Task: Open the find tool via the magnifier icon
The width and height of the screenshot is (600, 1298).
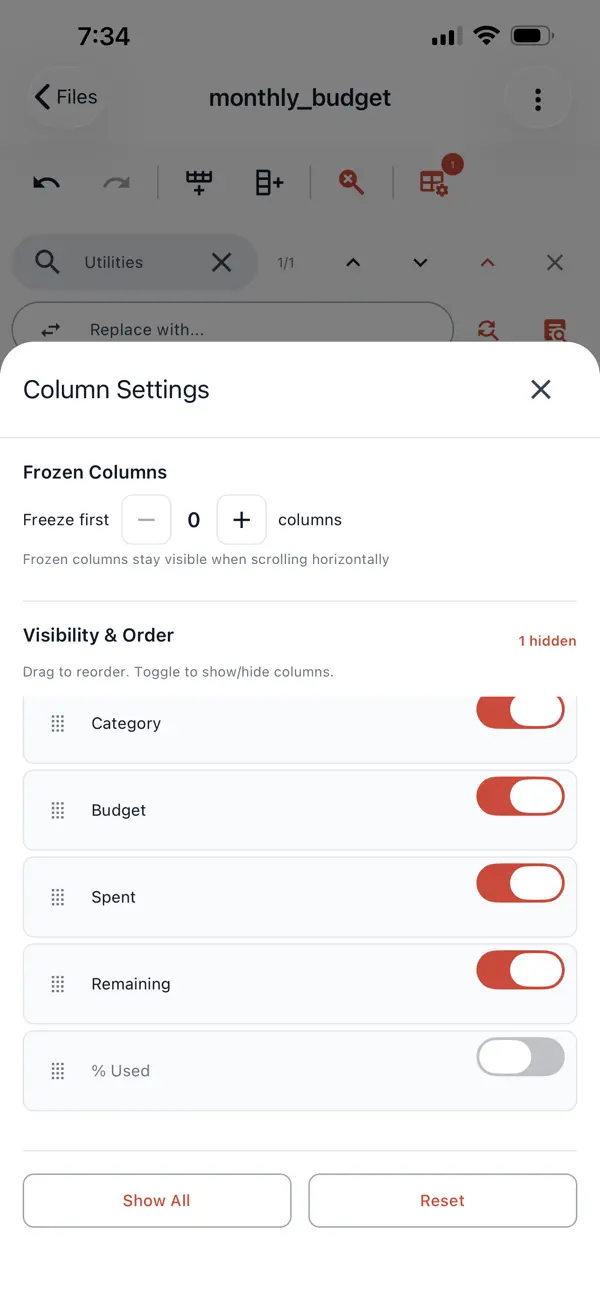Action: tap(349, 182)
